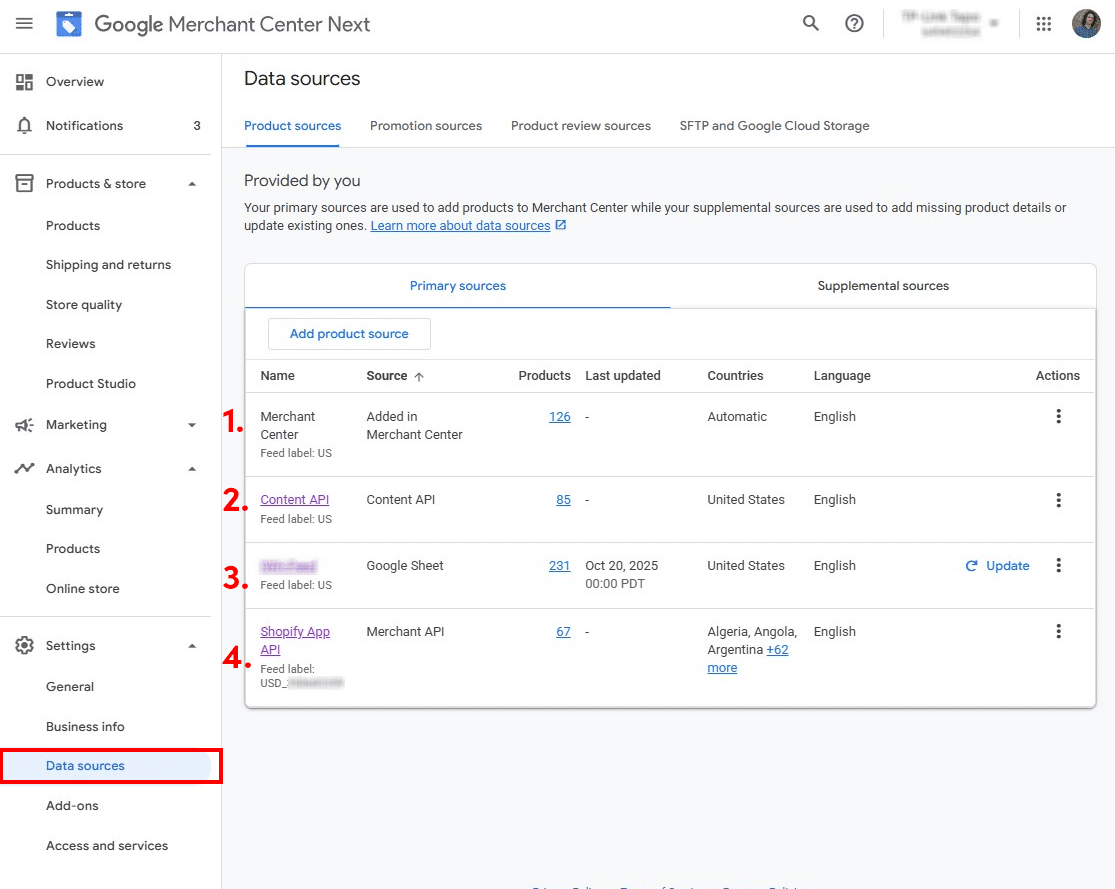Viewport: 1115px width, 889px height.
Task: Click the Overview sidebar icon
Action: coord(23,81)
